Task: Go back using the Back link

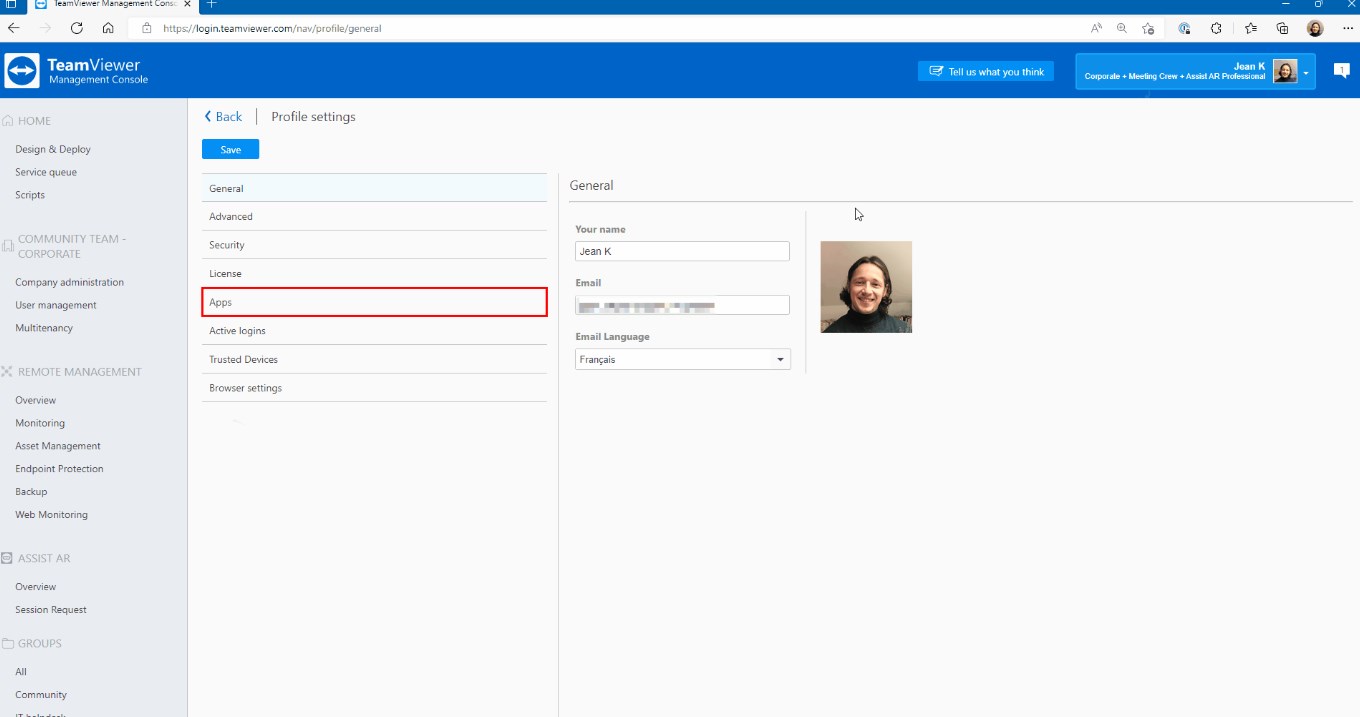Action: coord(223,117)
